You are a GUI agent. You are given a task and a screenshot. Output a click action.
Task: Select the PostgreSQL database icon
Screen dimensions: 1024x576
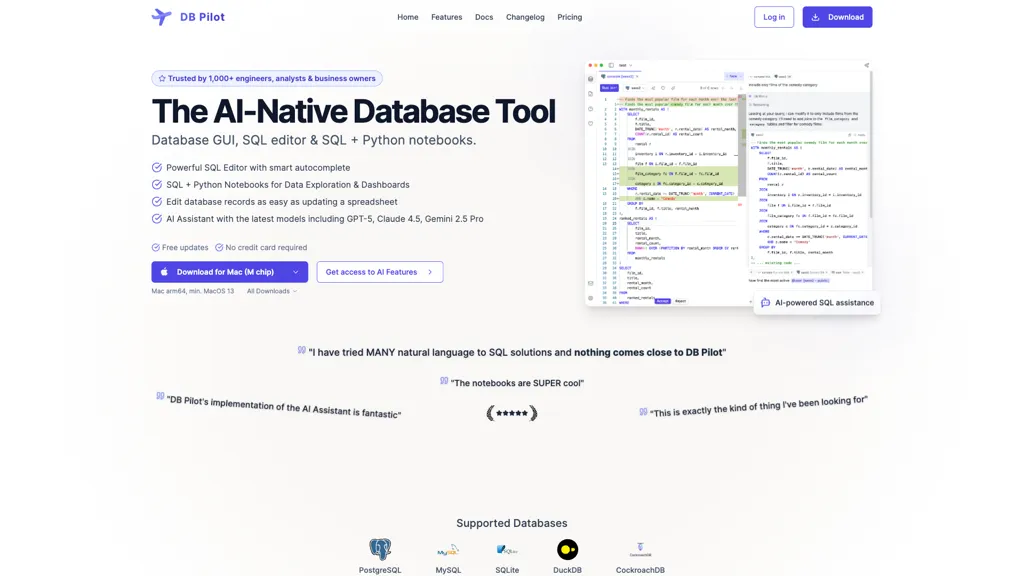point(380,549)
